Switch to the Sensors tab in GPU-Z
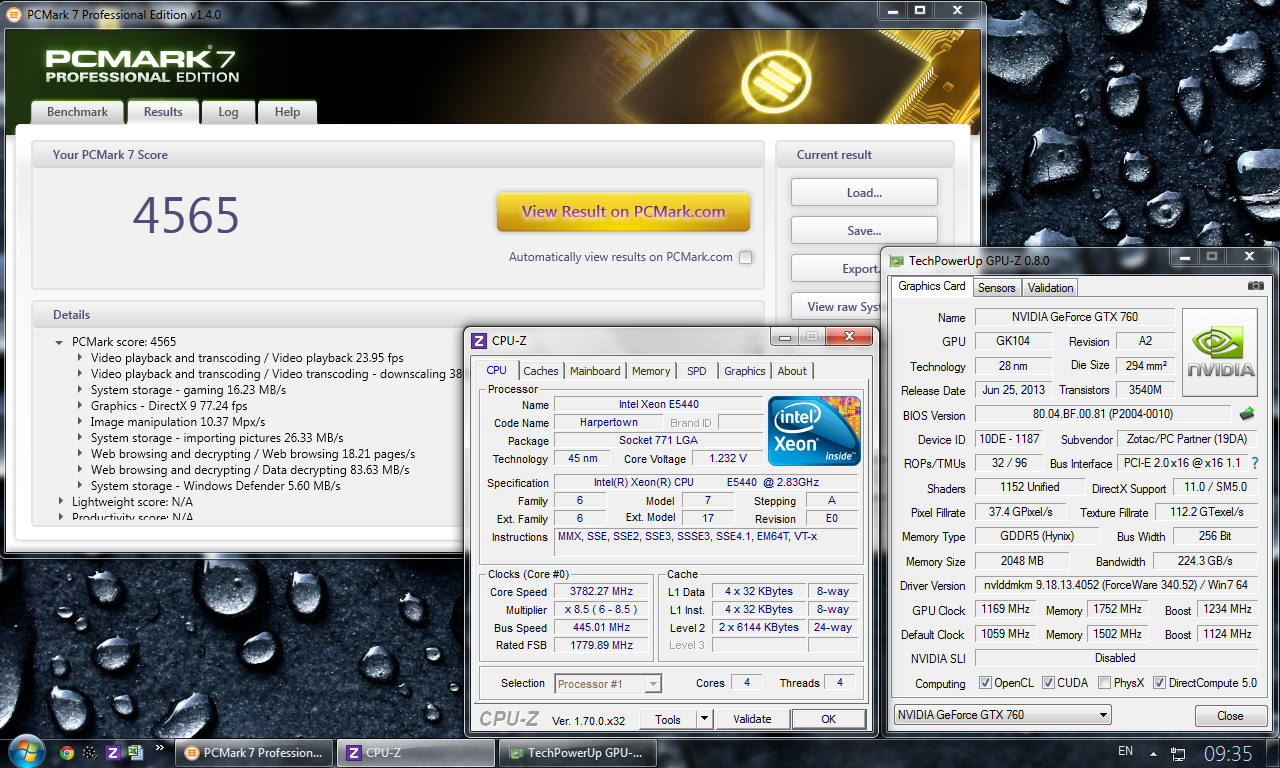Image resolution: width=1280 pixels, height=768 pixels. 996,288
